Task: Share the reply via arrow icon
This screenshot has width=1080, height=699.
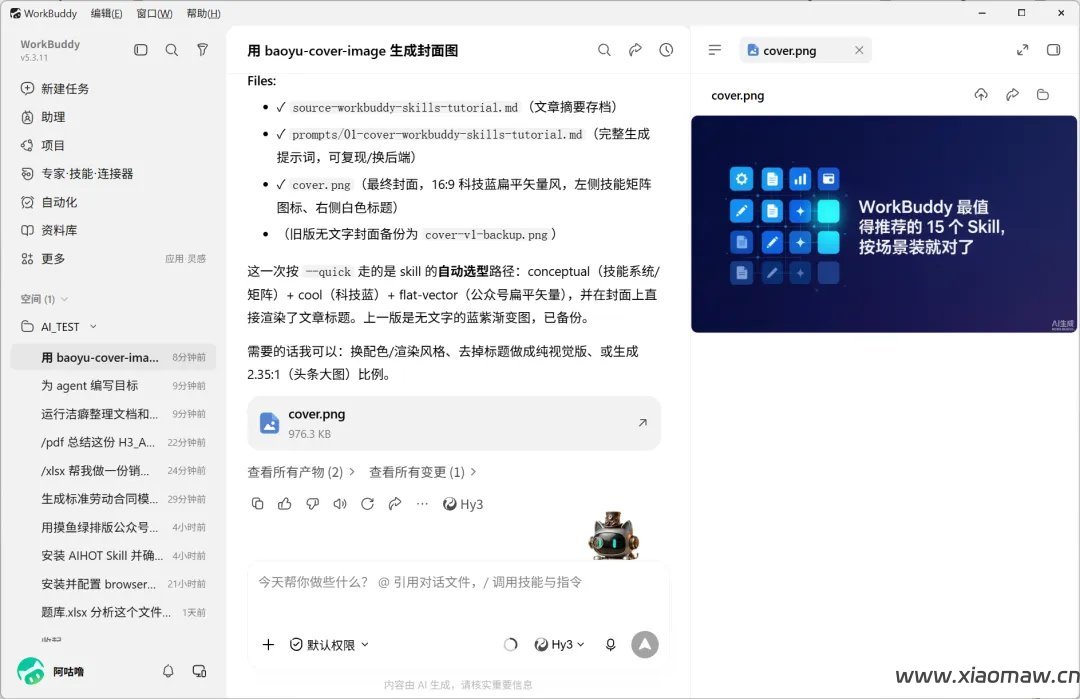Action: [x=395, y=504]
